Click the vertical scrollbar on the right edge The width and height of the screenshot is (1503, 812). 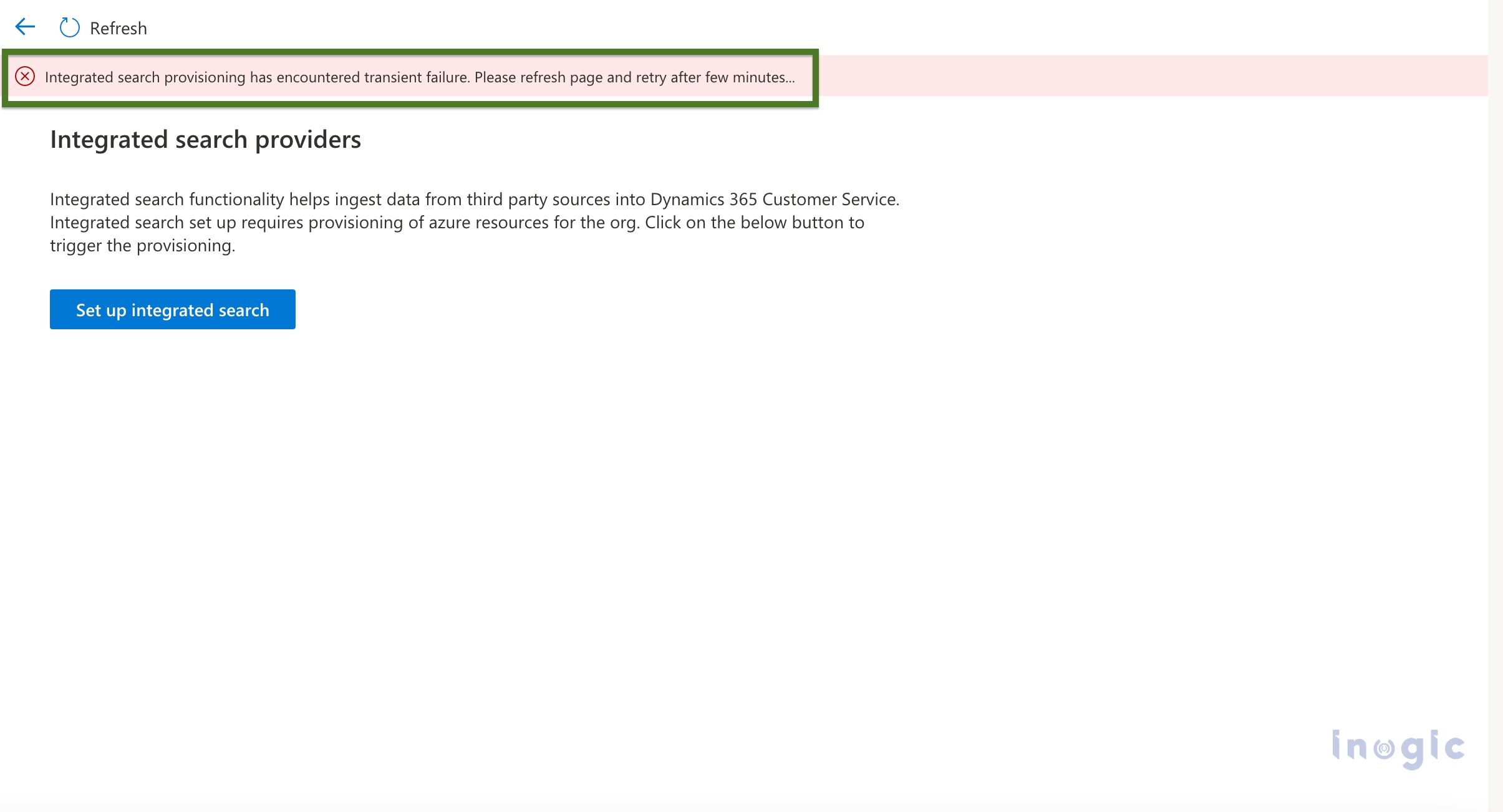coord(1495,406)
